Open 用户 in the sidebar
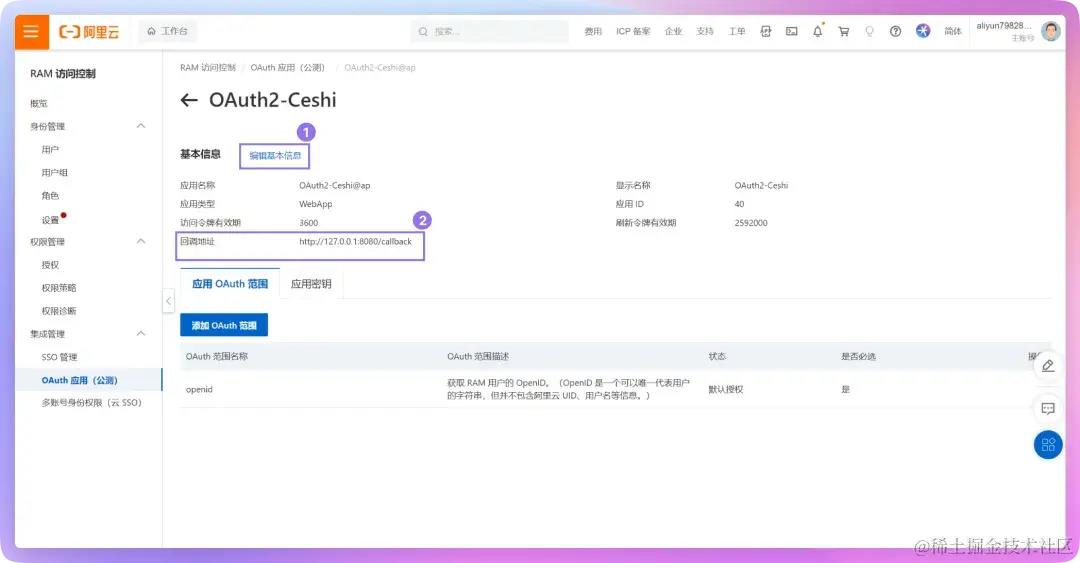The width and height of the screenshot is (1080, 563). click(x=50, y=150)
